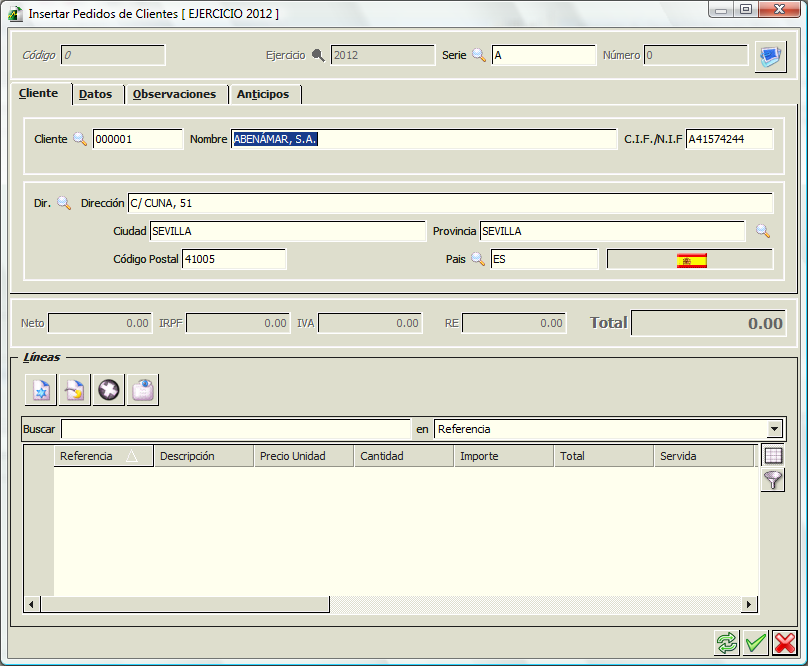Click the Descripción column header
The image size is (808, 666).
click(204, 456)
